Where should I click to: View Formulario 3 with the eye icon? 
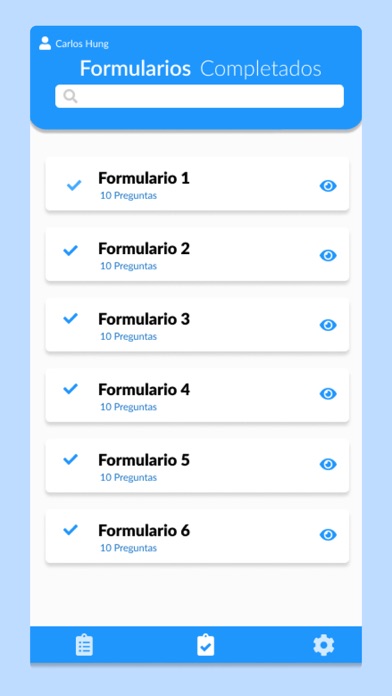[x=328, y=325]
